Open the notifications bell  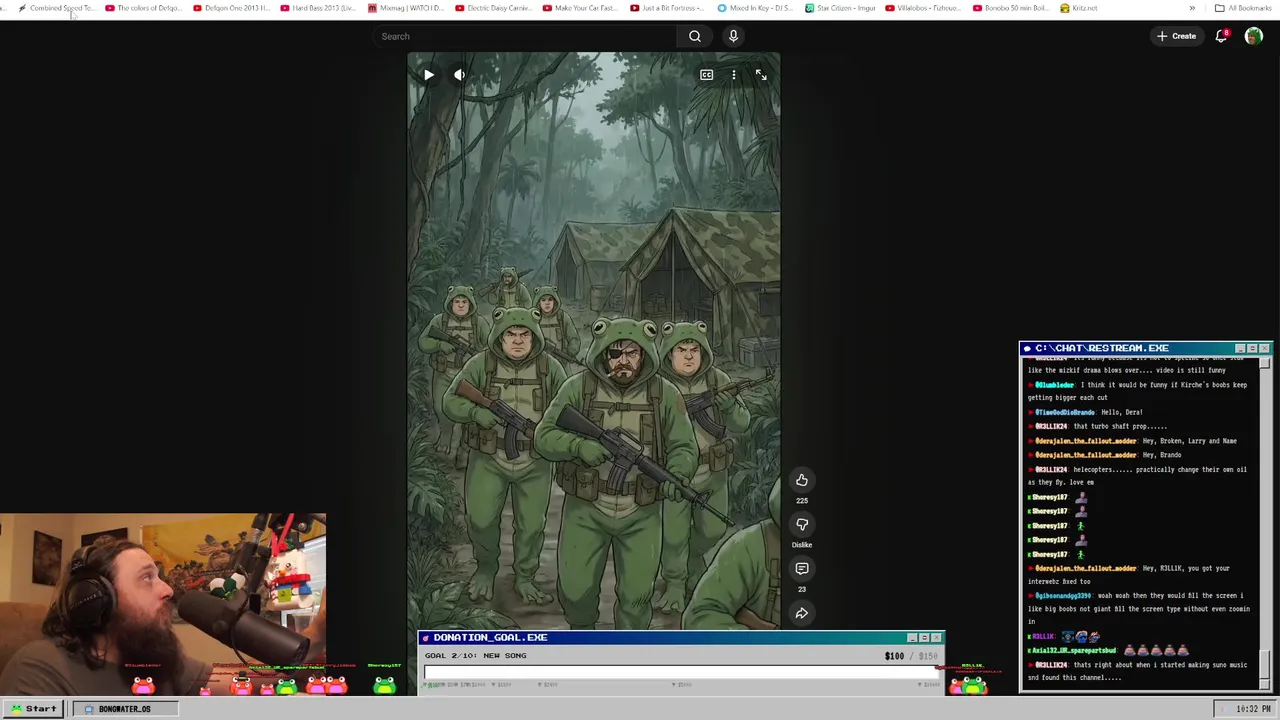pyautogui.click(x=1221, y=36)
